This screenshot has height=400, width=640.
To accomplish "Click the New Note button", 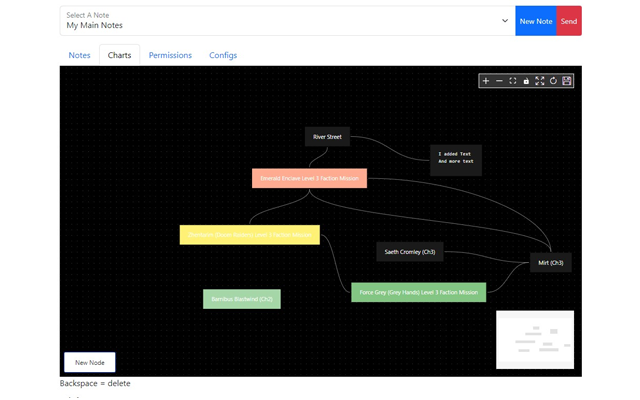I will [536, 21].
